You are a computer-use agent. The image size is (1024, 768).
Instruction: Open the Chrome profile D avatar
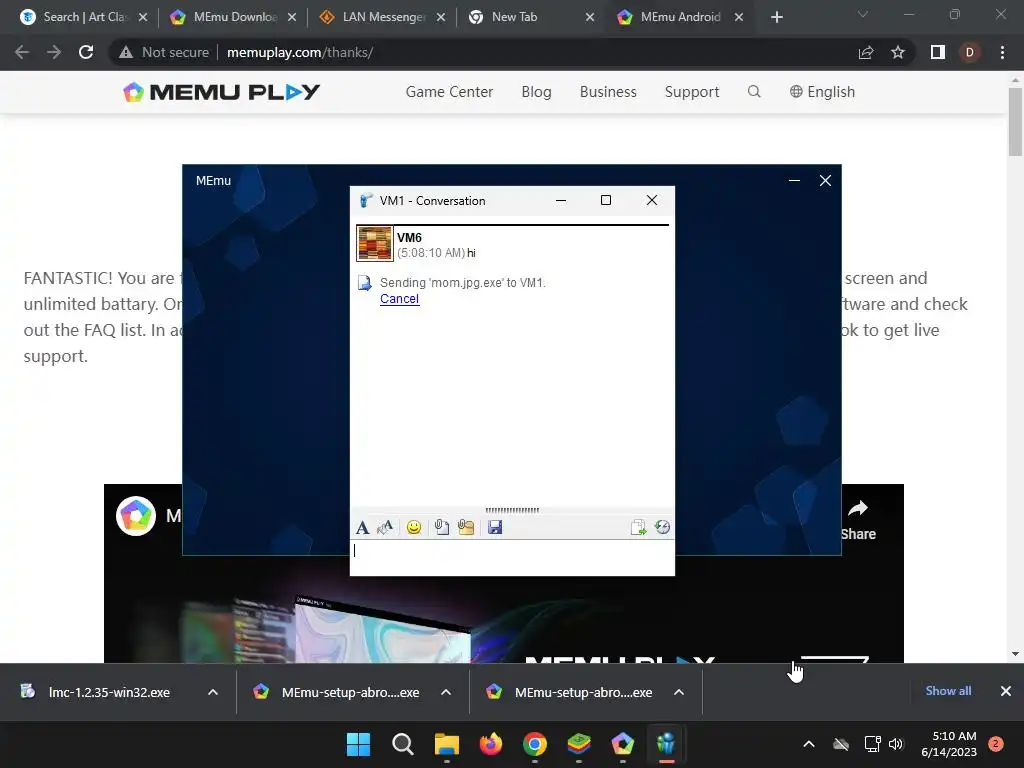coord(970,52)
